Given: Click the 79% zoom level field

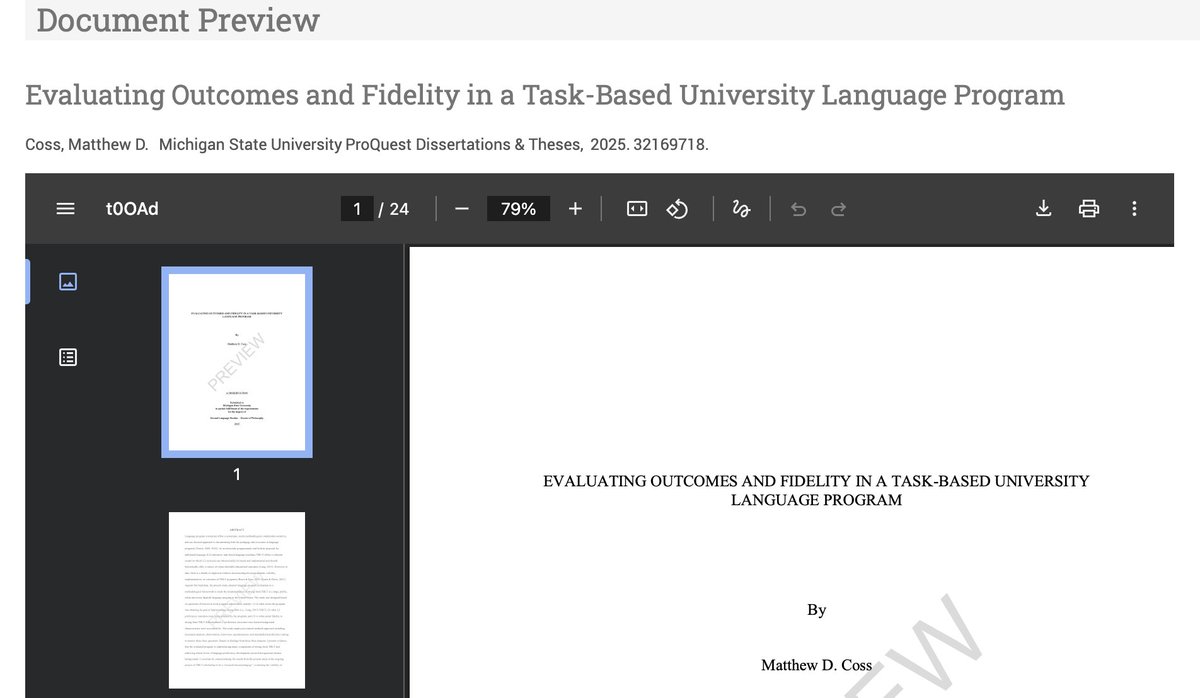Looking at the screenshot, I should [x=518, y=209].
